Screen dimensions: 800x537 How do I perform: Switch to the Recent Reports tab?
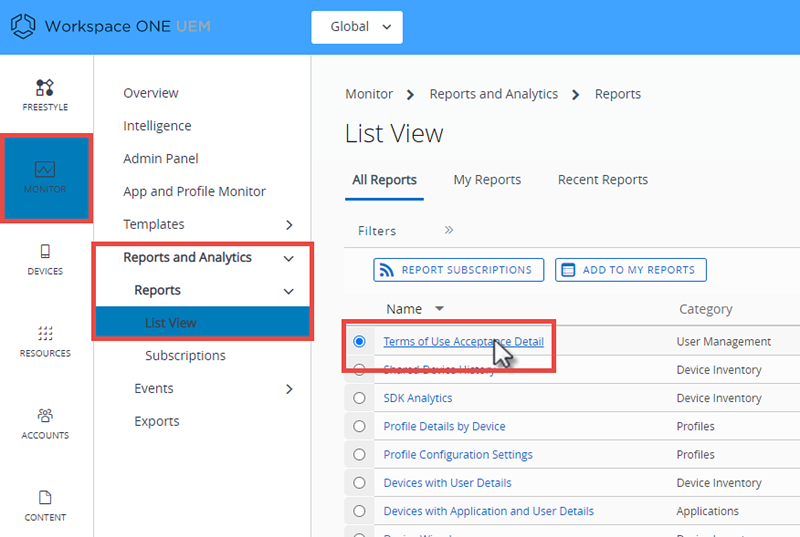point(603,180)
